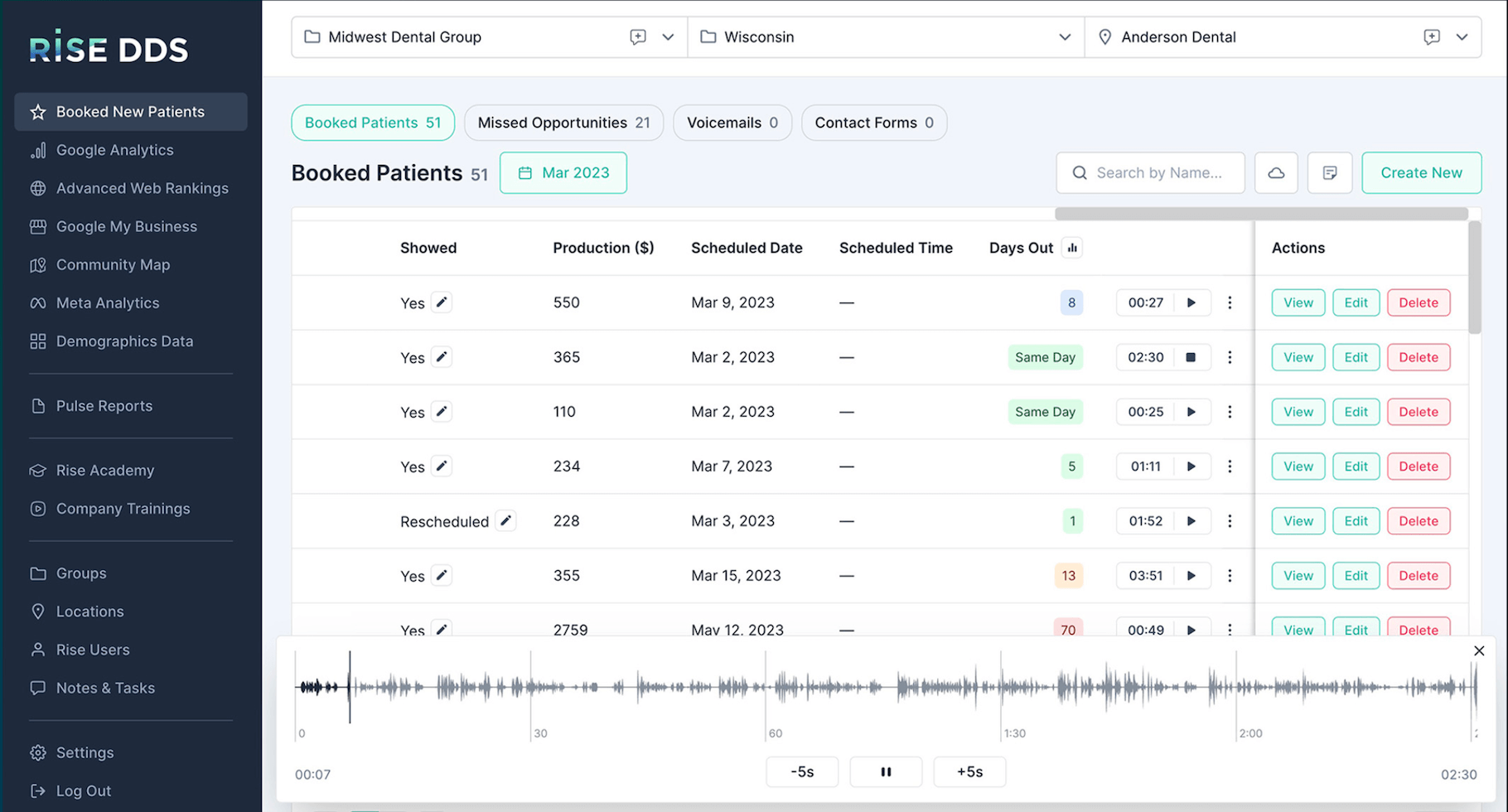Click the Days Out chart icon
Screen dimensions: 1508x812
(x=1072, y=248)
